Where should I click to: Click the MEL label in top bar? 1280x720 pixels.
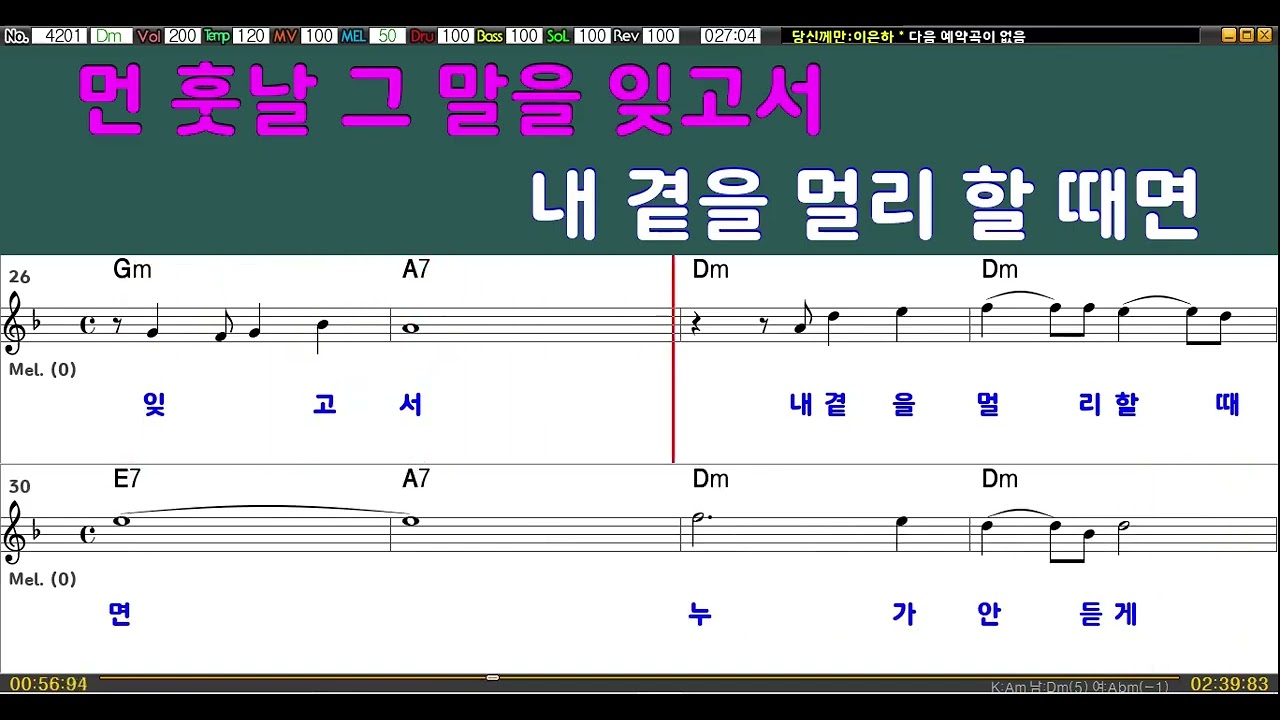353,36
